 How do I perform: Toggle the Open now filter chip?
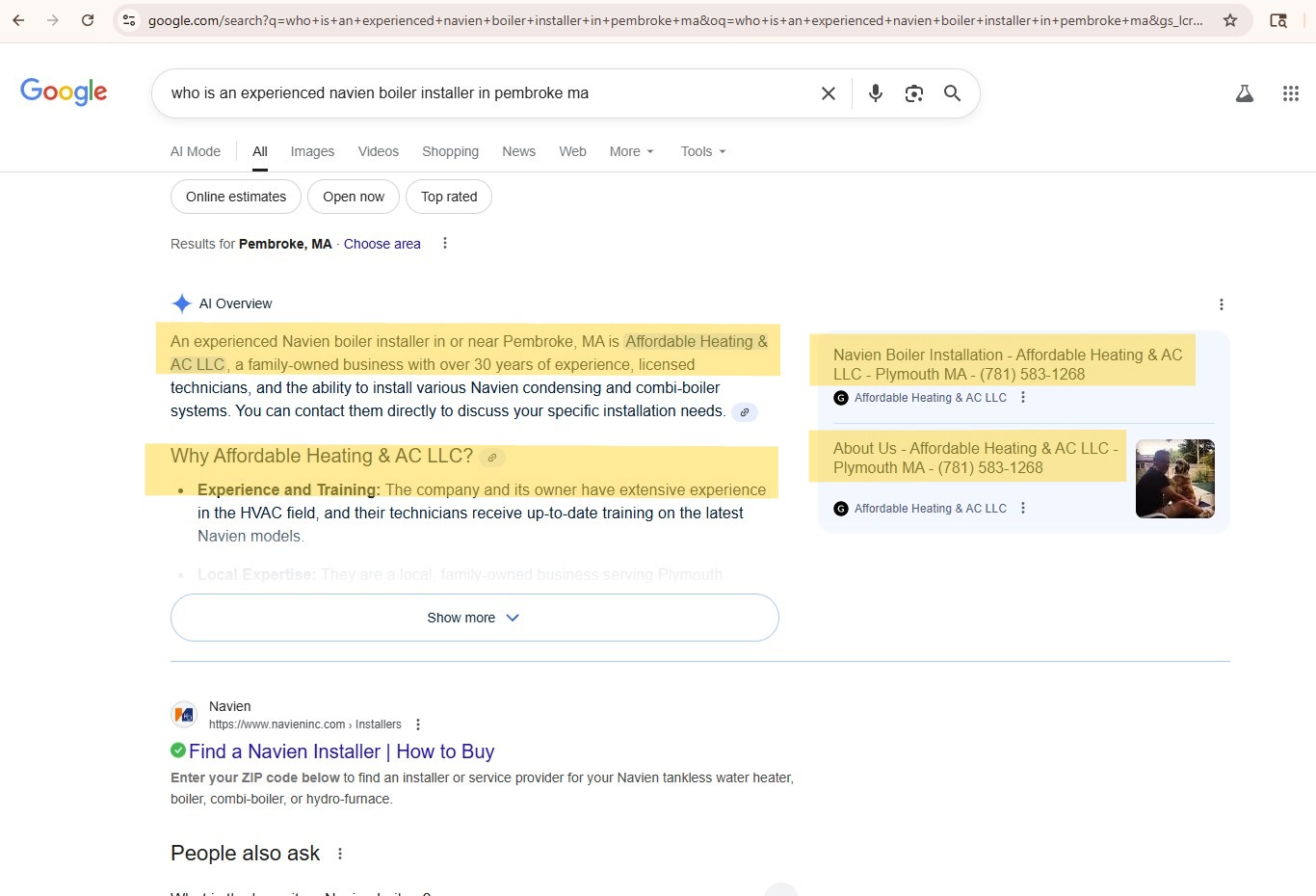[354, 197]
